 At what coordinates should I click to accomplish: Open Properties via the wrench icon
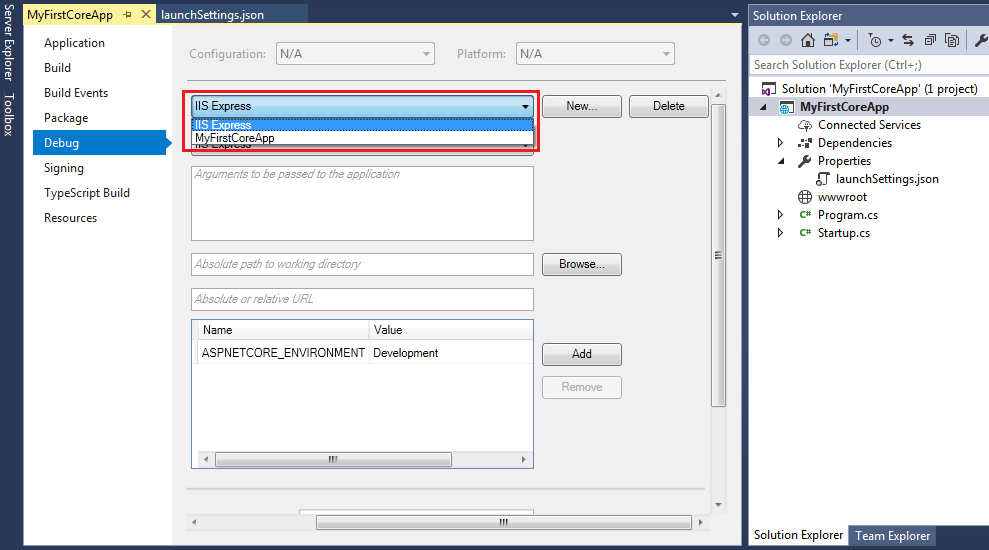981,40
